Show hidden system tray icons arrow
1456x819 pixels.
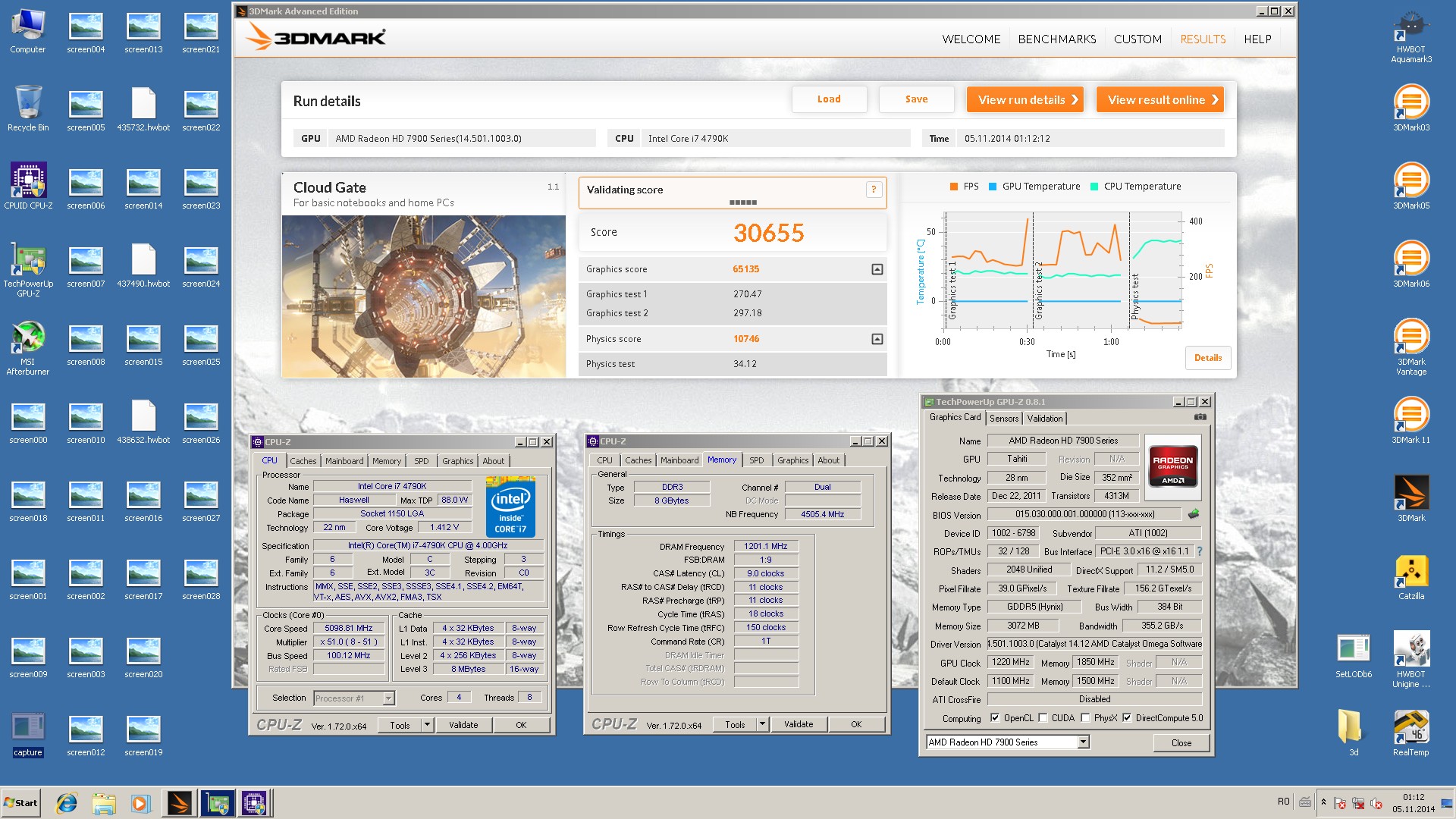[1323, 802]
